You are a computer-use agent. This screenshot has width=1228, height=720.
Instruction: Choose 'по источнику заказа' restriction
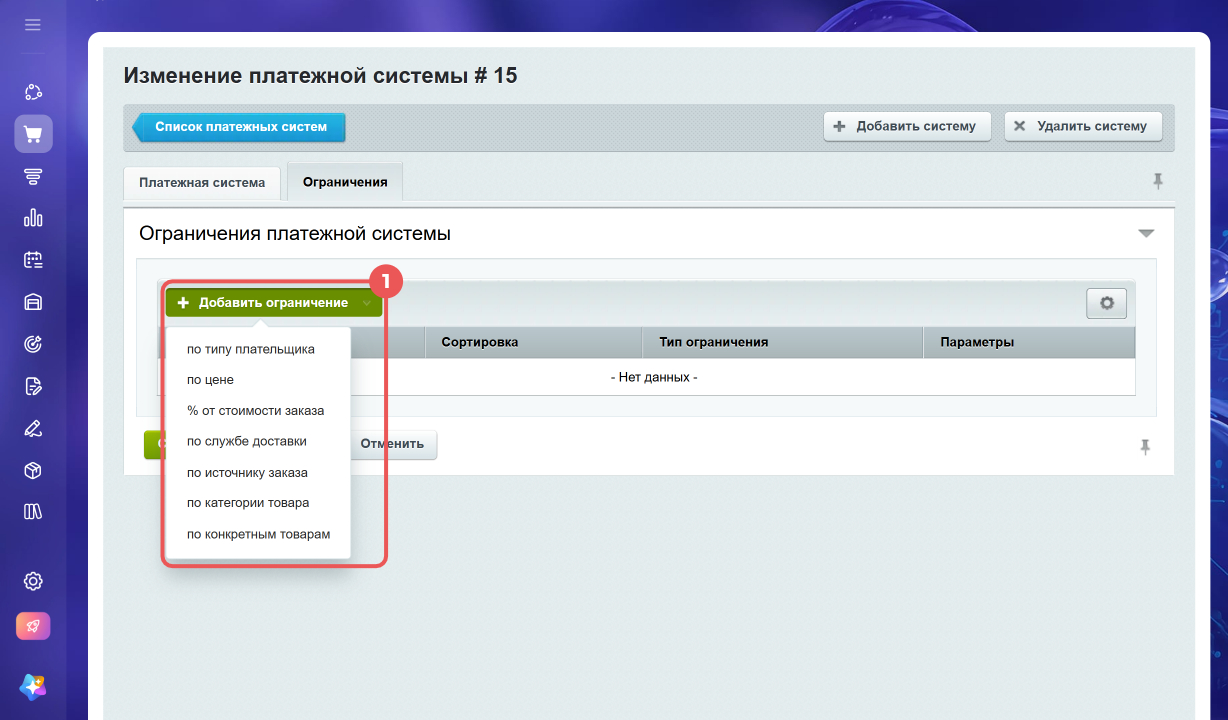tap(247, 472)
